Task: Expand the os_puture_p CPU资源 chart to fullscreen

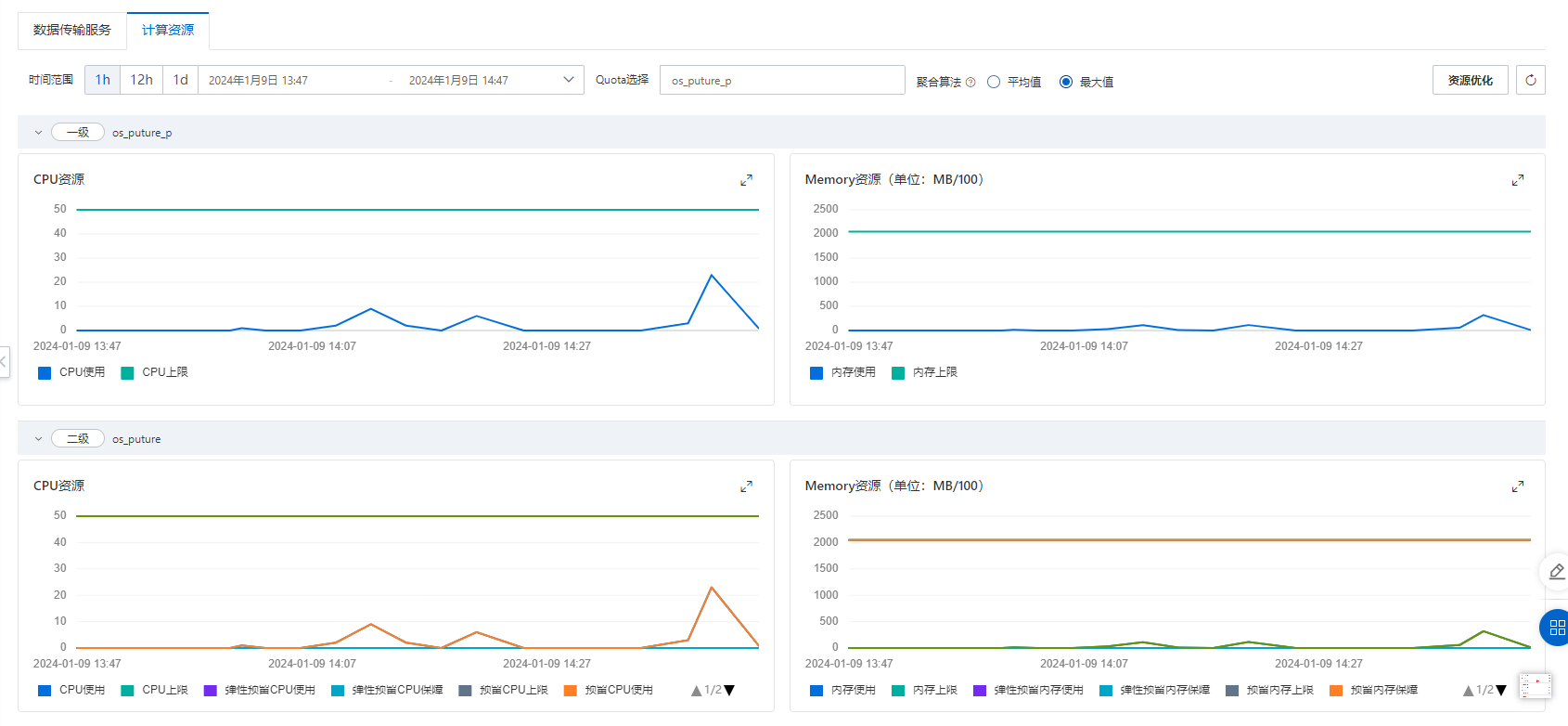Action: point(746,180)
